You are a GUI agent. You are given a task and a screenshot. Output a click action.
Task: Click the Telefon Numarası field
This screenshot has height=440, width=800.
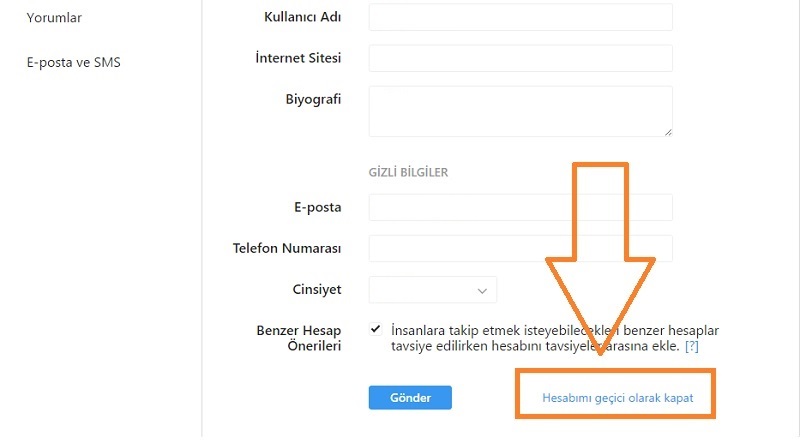[x=520, y=248]
